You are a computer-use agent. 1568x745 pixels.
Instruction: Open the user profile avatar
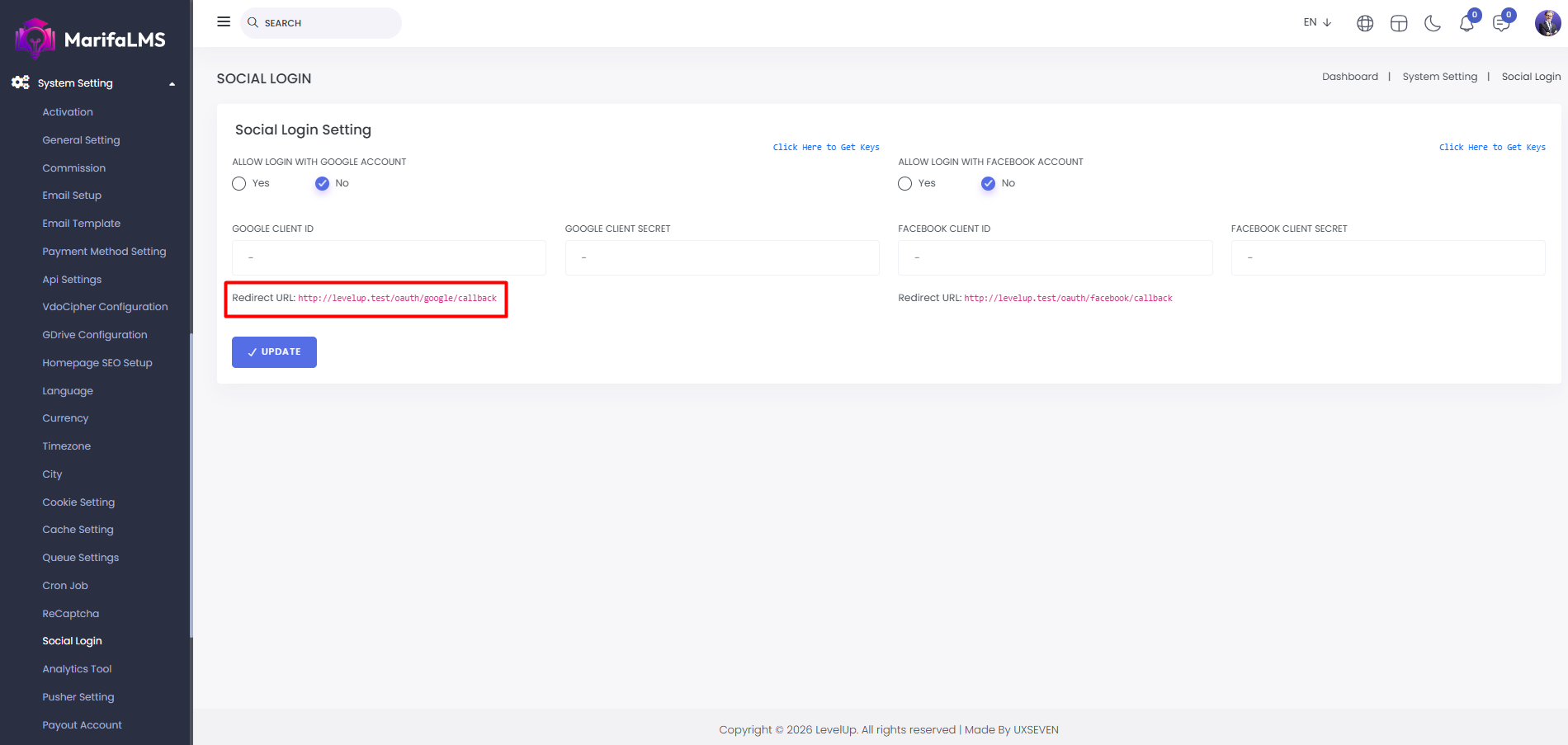pyautogui.click(x=1547, y=23)
